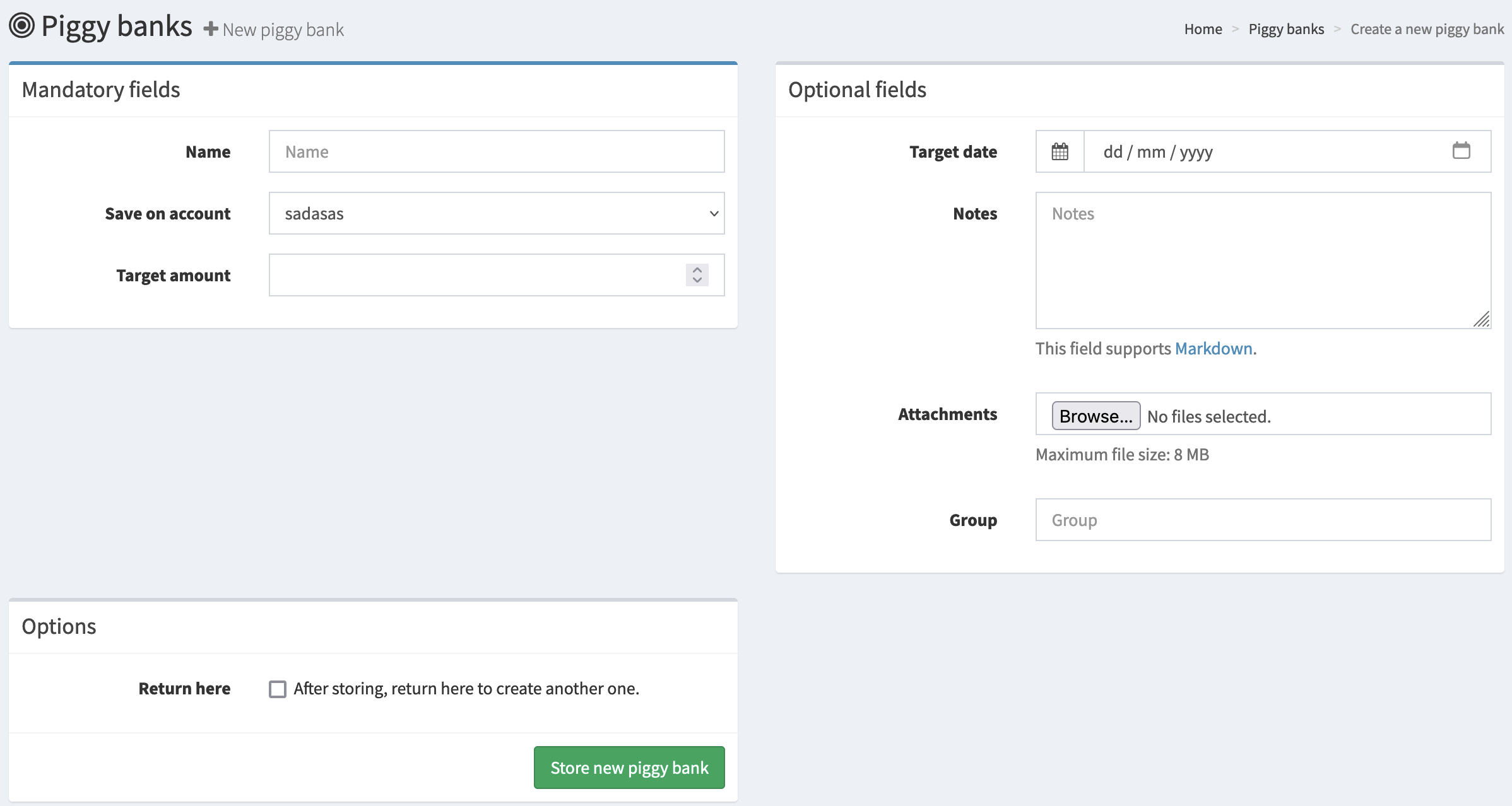Focus the Name input field
This screenshot has width=1512, height=806.
[496, 151]
